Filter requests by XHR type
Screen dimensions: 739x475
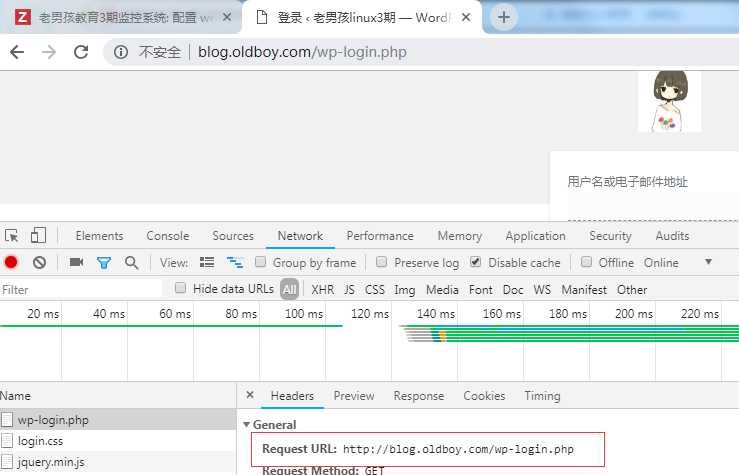(322, 290)
